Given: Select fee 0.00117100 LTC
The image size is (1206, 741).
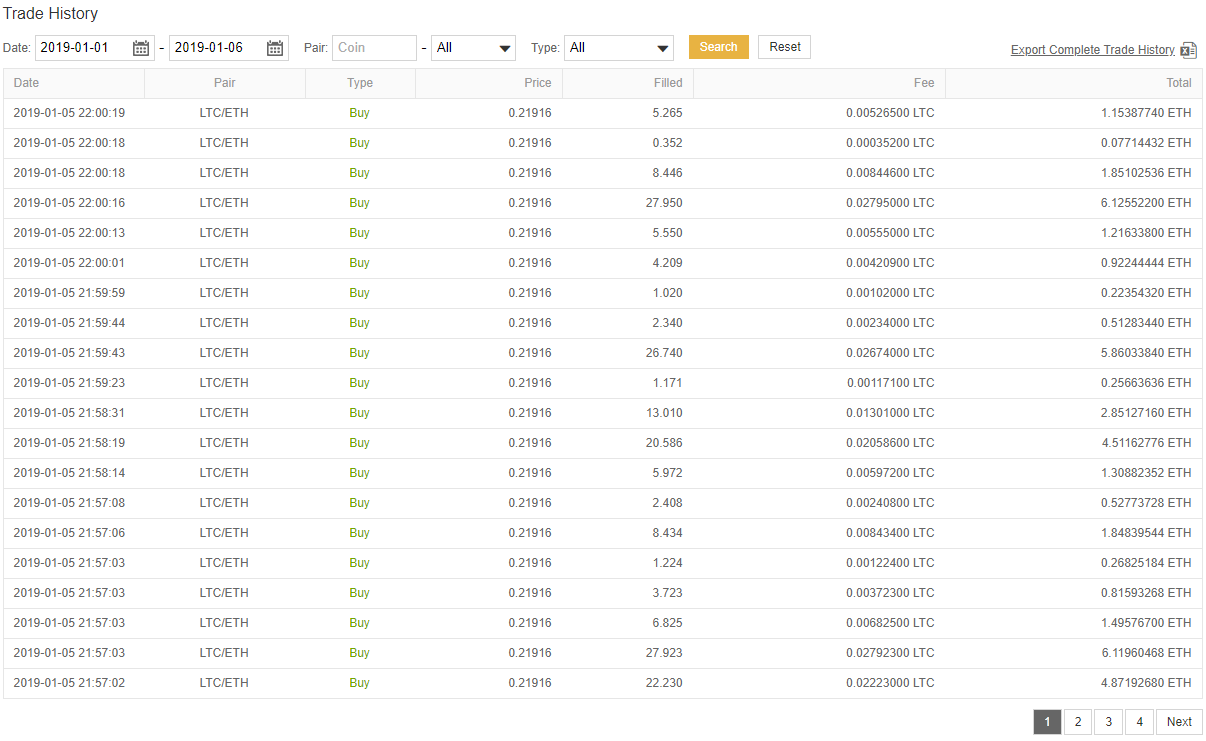Looking at the screenshot, I should pyautogui.click(x=890, y=383).
